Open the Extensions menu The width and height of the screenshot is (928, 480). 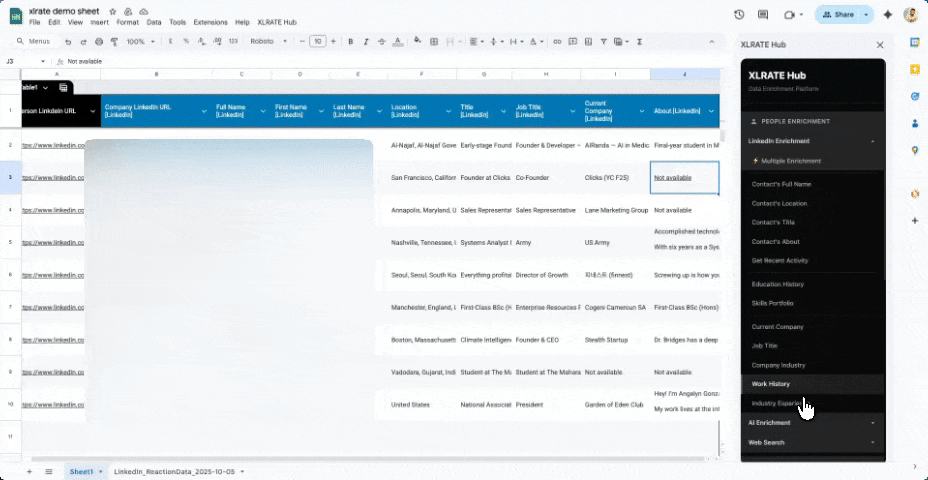click(210, 22)
